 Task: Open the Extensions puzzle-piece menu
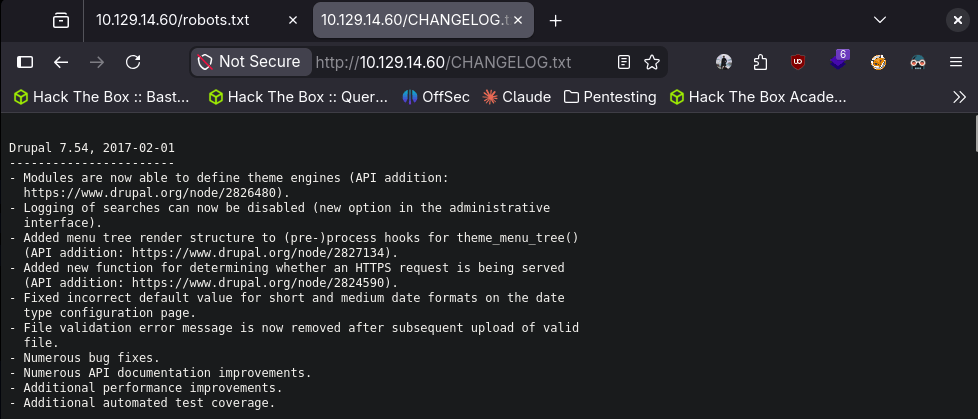click(x=760, y=62)
